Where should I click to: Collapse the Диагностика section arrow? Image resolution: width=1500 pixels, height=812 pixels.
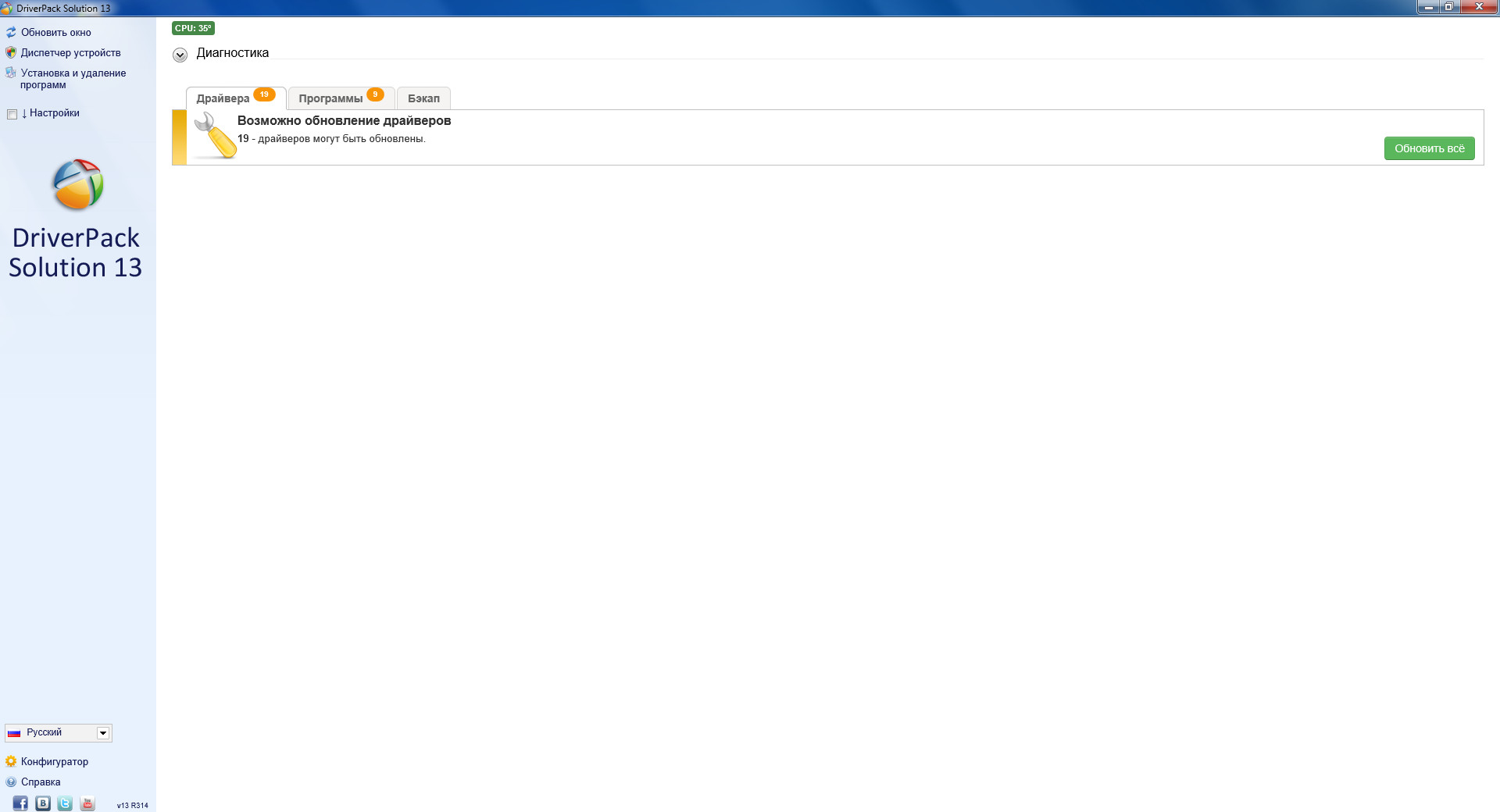180,55
